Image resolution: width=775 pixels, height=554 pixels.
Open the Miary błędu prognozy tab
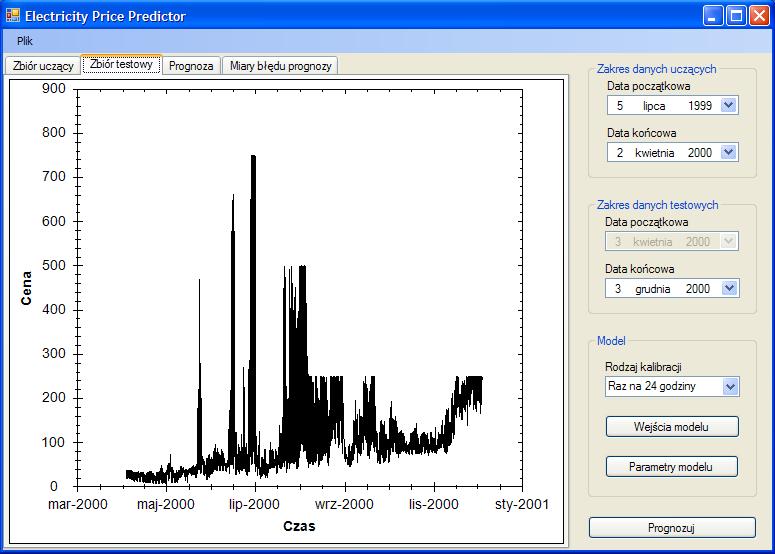click(x=280, y=66)
